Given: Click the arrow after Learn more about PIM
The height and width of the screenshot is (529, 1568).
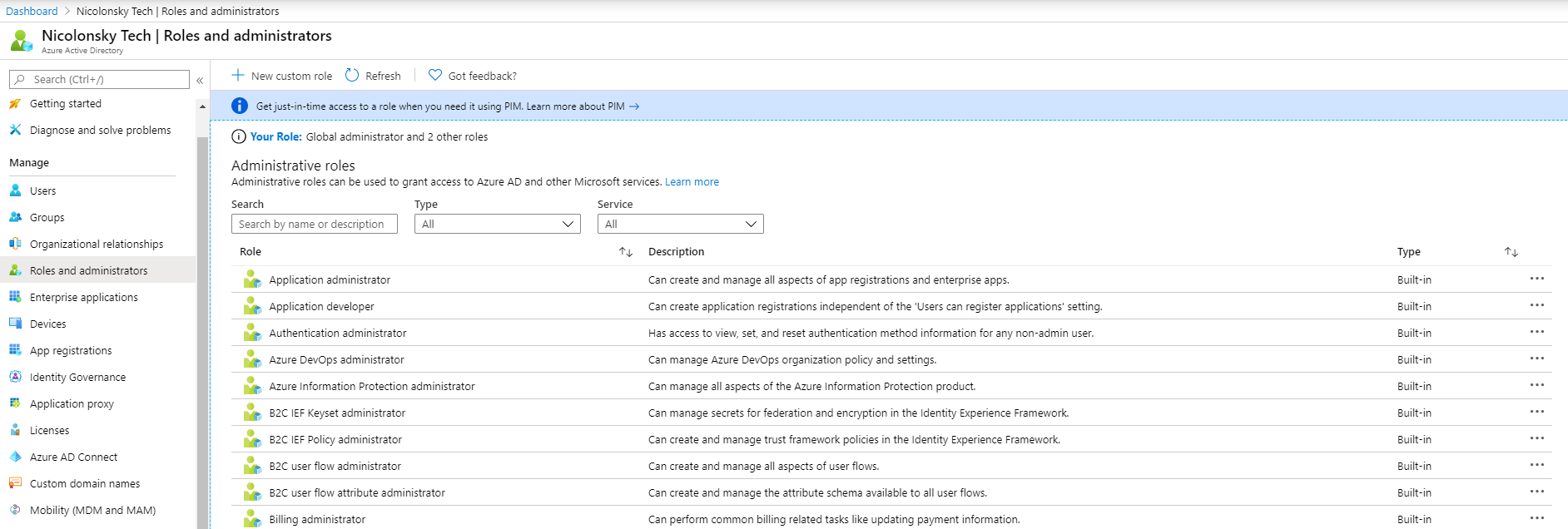Looking at the screenshot, I should coord(634,106).
